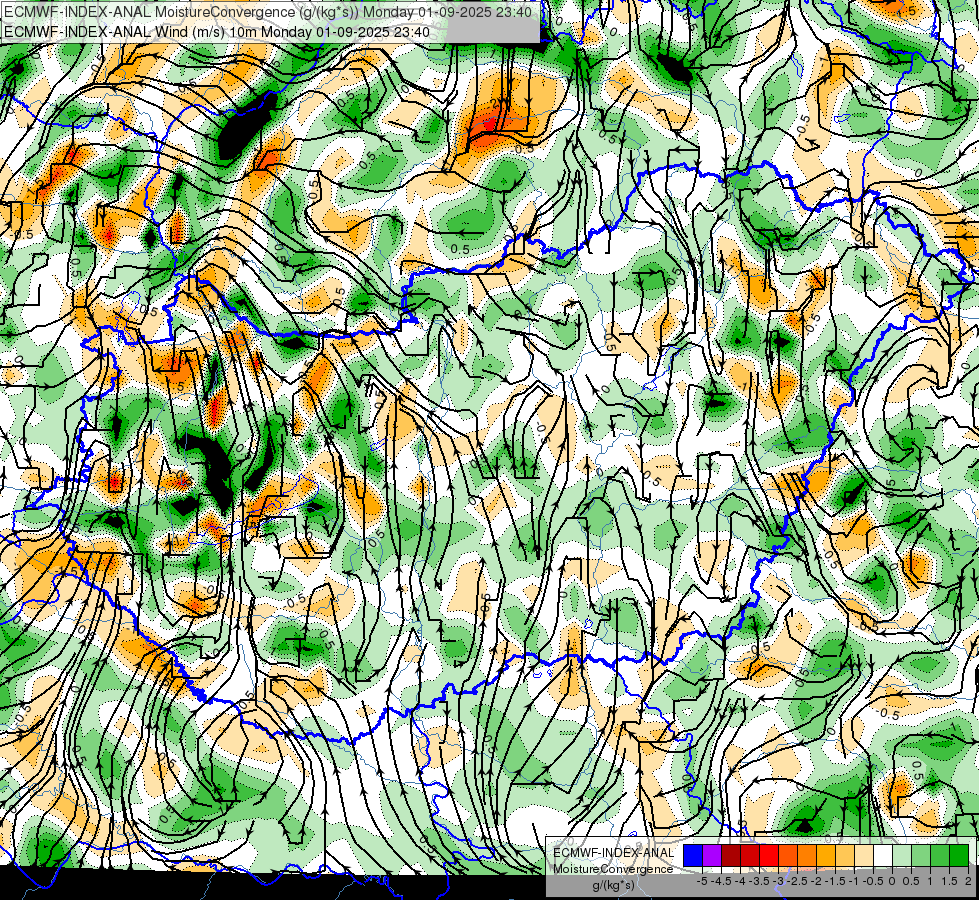Click the Wind (m/s) 10m title line
Image resolution: width=979 pixels, height=900 pixels.
217,31
